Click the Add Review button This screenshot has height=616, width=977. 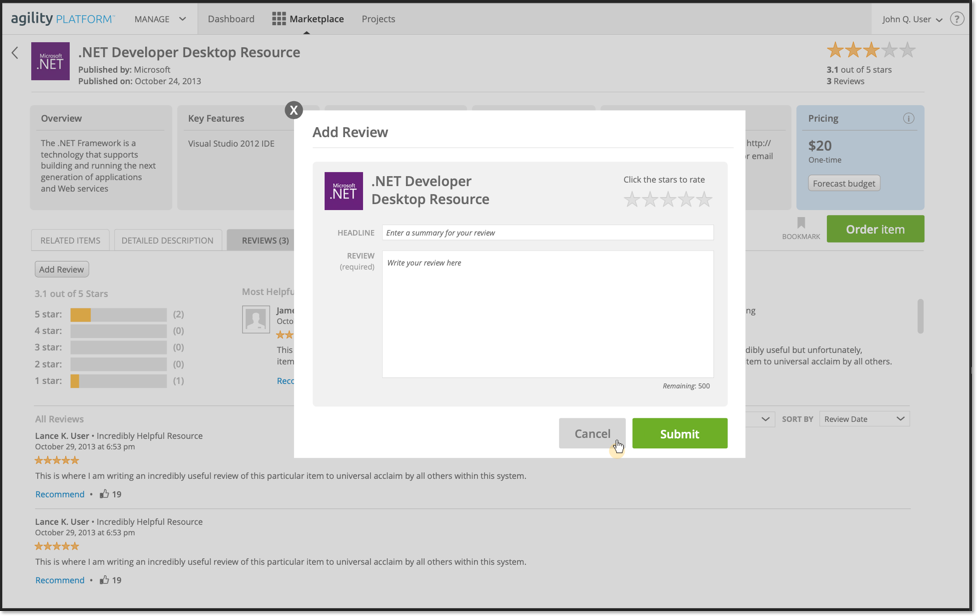pyautogui.click(x=61, y=269)
